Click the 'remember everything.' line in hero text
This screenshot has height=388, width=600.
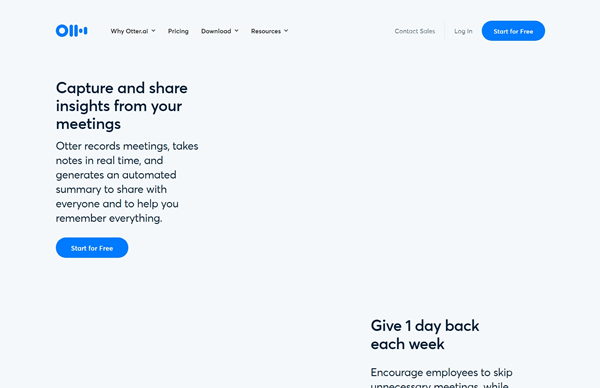point(109,218)
